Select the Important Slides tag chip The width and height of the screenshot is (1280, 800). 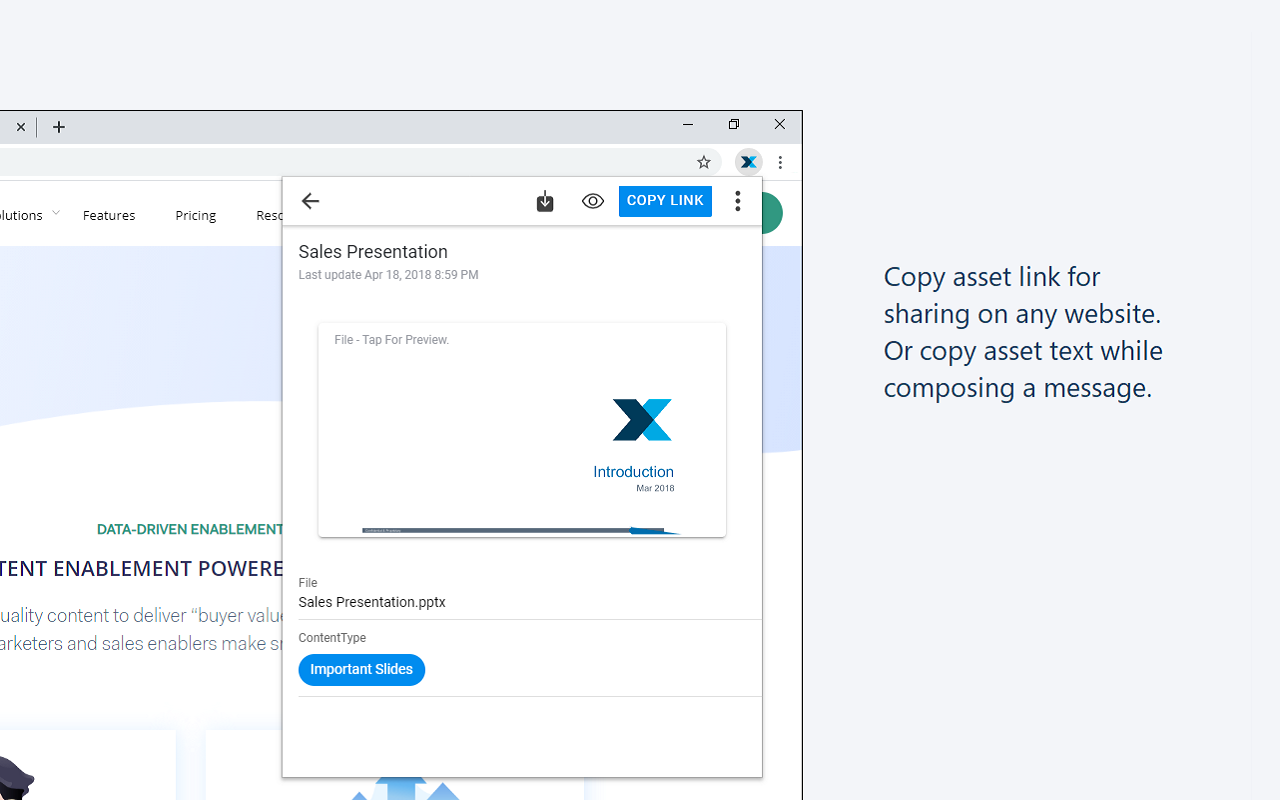361,670
